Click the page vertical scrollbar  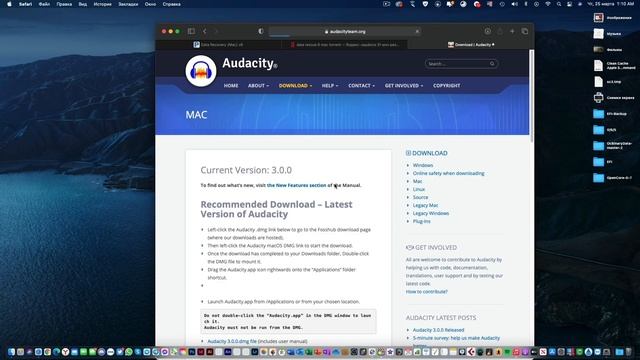pyautogui.click(x=531, y=96)
